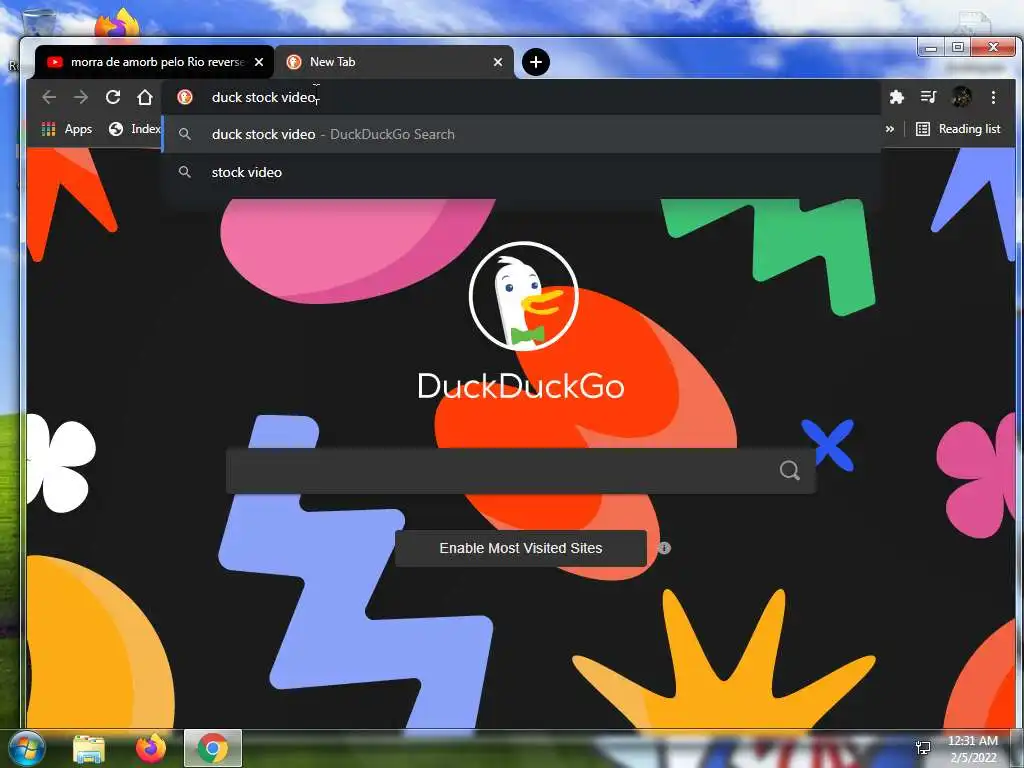Expand the hidden bookmarks chevron

(x=889, y=129)
